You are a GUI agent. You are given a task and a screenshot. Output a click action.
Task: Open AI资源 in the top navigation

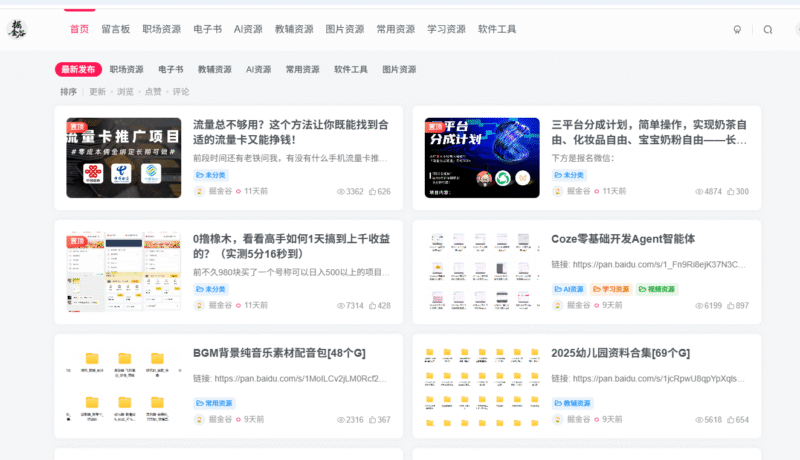coord(248,29)
